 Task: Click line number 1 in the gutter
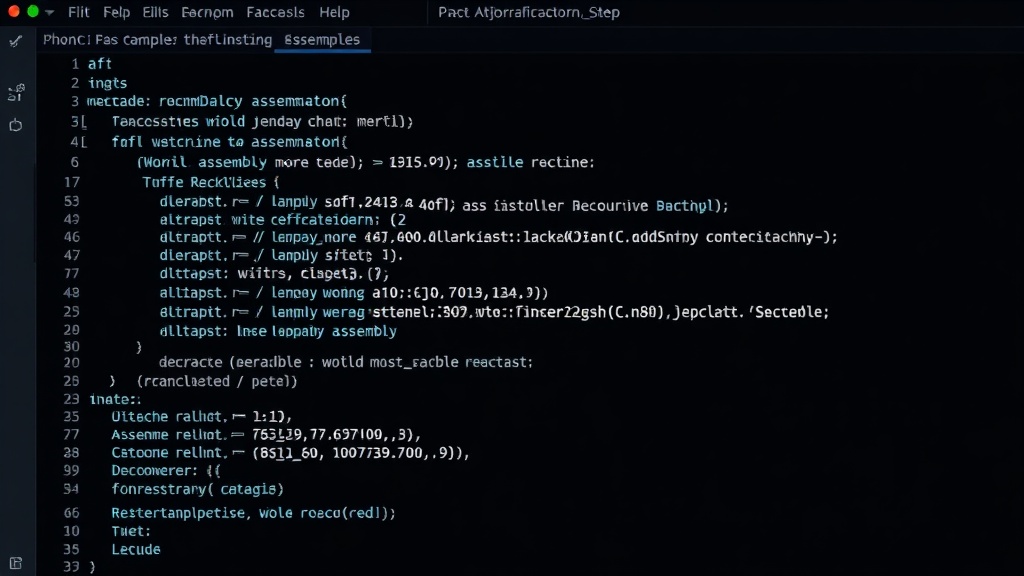pos(75,64)
